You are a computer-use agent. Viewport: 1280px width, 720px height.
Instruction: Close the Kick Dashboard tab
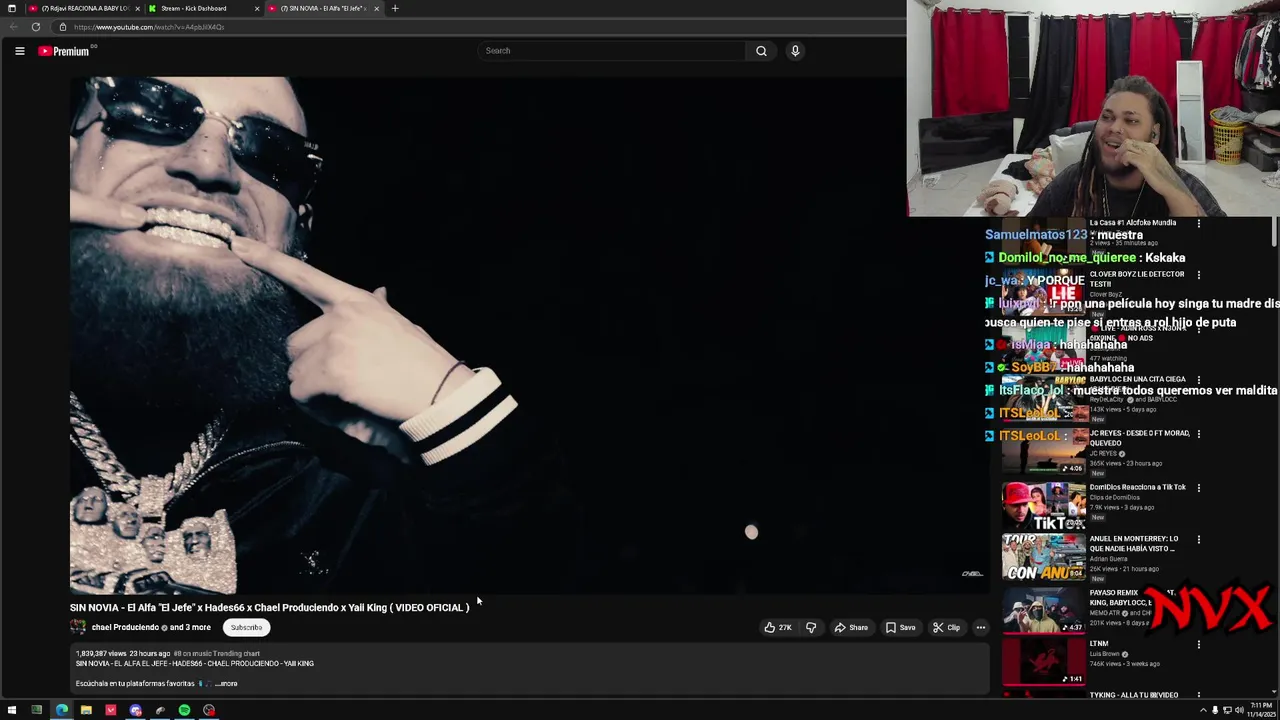coord(257,8)
